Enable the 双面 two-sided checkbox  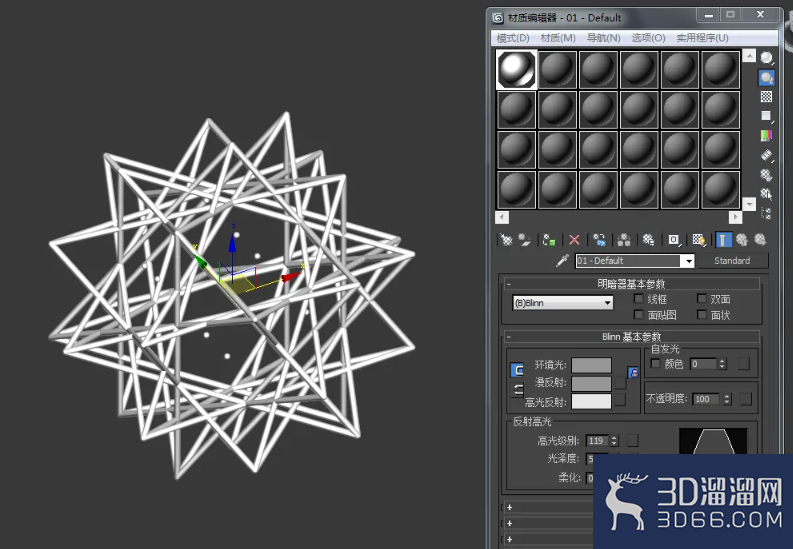(701, 299)
